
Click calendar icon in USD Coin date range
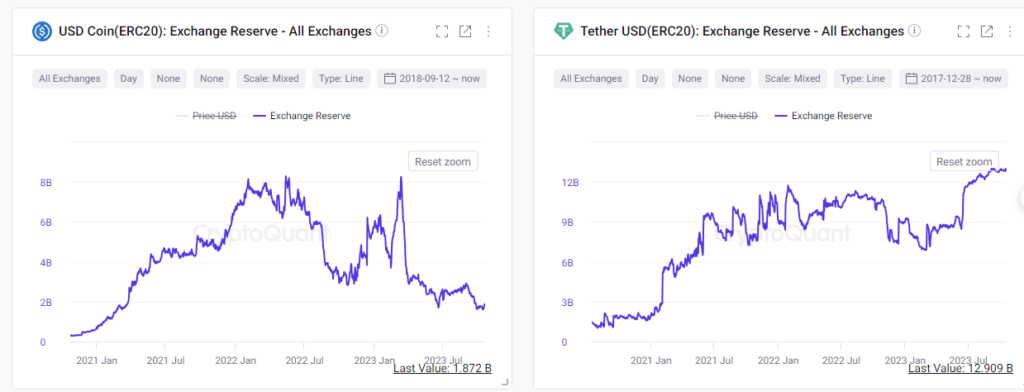389,78
